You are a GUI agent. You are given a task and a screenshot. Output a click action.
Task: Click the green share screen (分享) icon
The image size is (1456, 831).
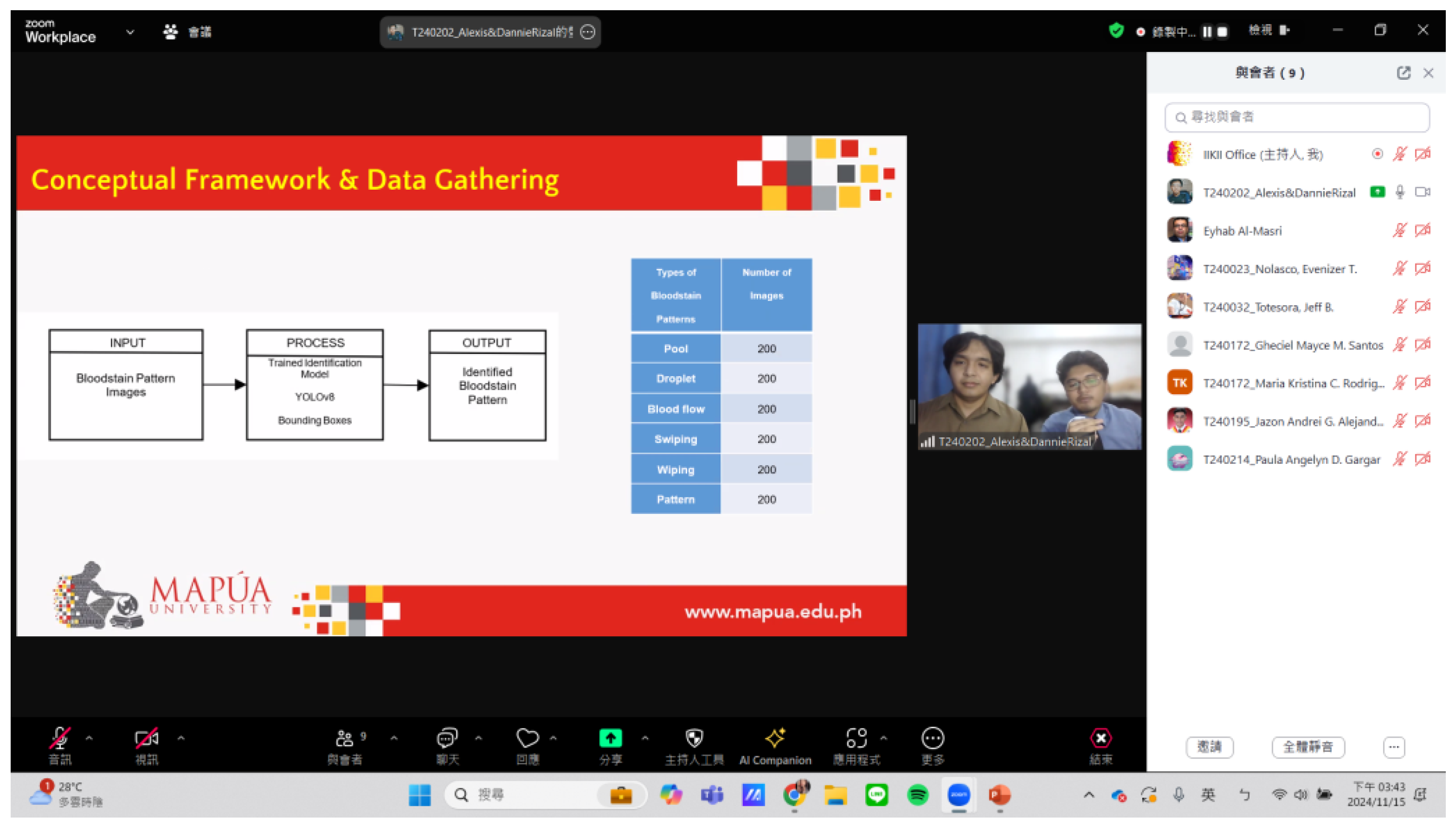pyautogui.click(x=610, y=738)
